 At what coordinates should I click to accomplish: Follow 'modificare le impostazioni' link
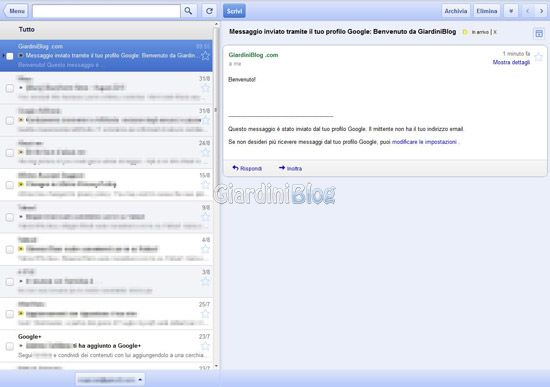pyautogui.click(x=424, y=142)
